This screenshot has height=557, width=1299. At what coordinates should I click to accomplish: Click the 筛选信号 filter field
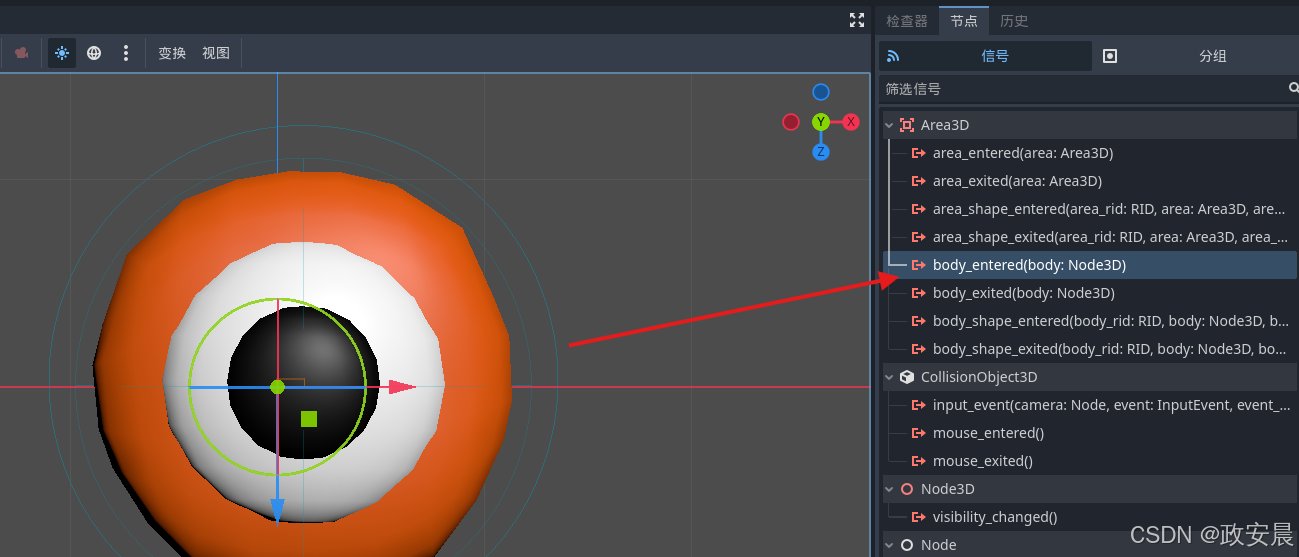coord(1082,89)
